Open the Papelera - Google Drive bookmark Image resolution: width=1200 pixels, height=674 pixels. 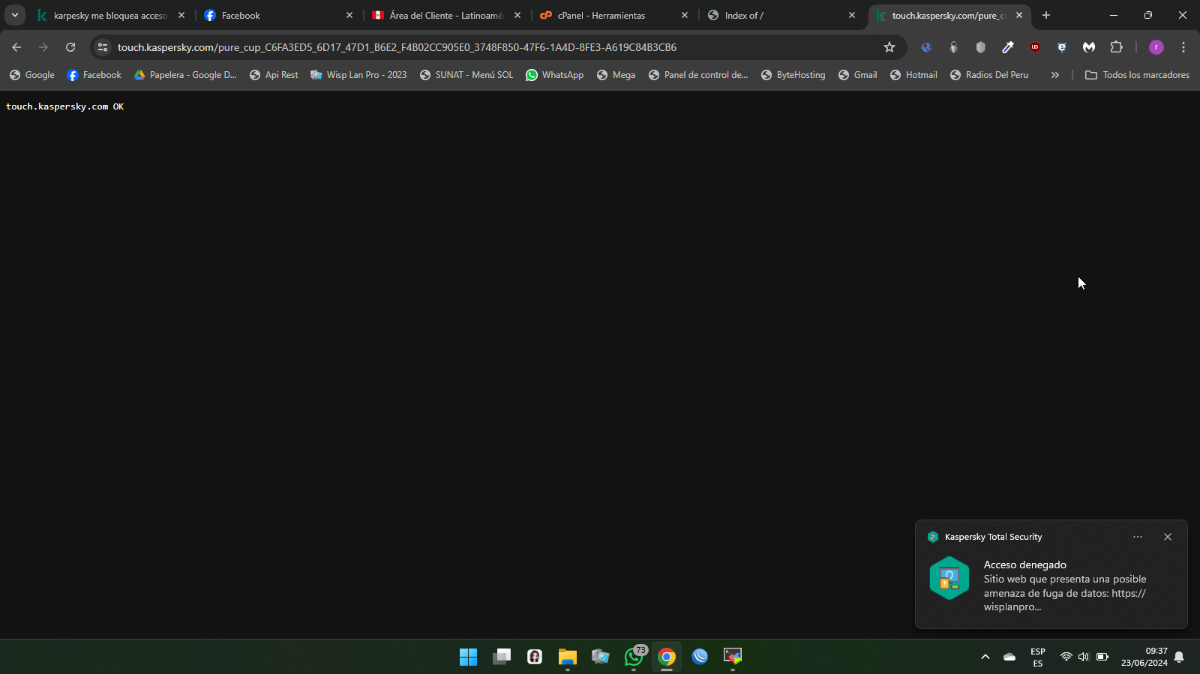tap(185, 75)
